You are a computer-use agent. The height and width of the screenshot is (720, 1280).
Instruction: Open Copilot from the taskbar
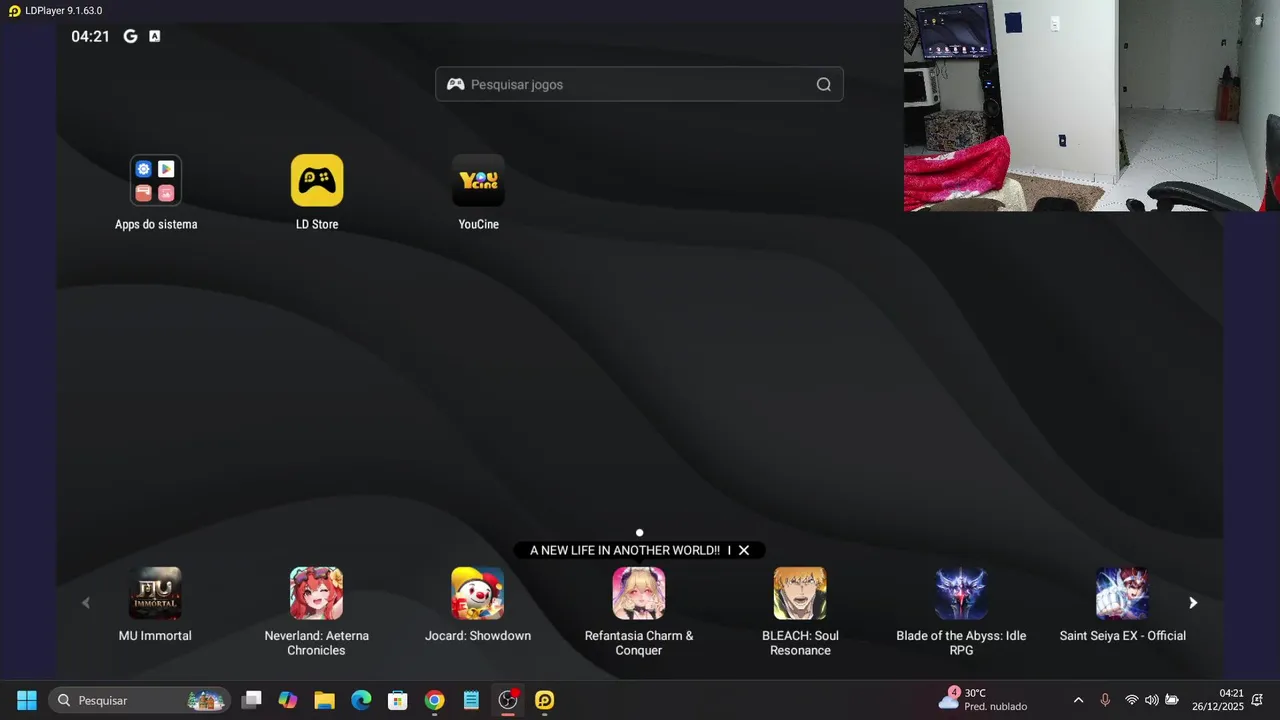(288, 700)
